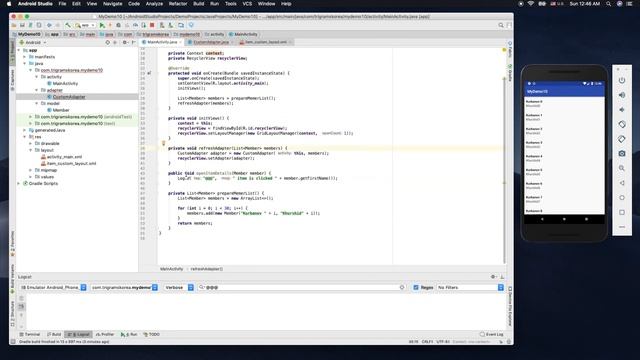
Task: Take emulator screenshot with camera icon
Action: [622, 153]
